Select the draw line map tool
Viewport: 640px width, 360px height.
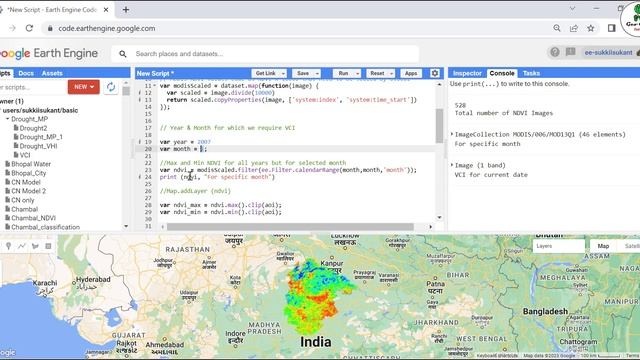(x=22, y=246)
